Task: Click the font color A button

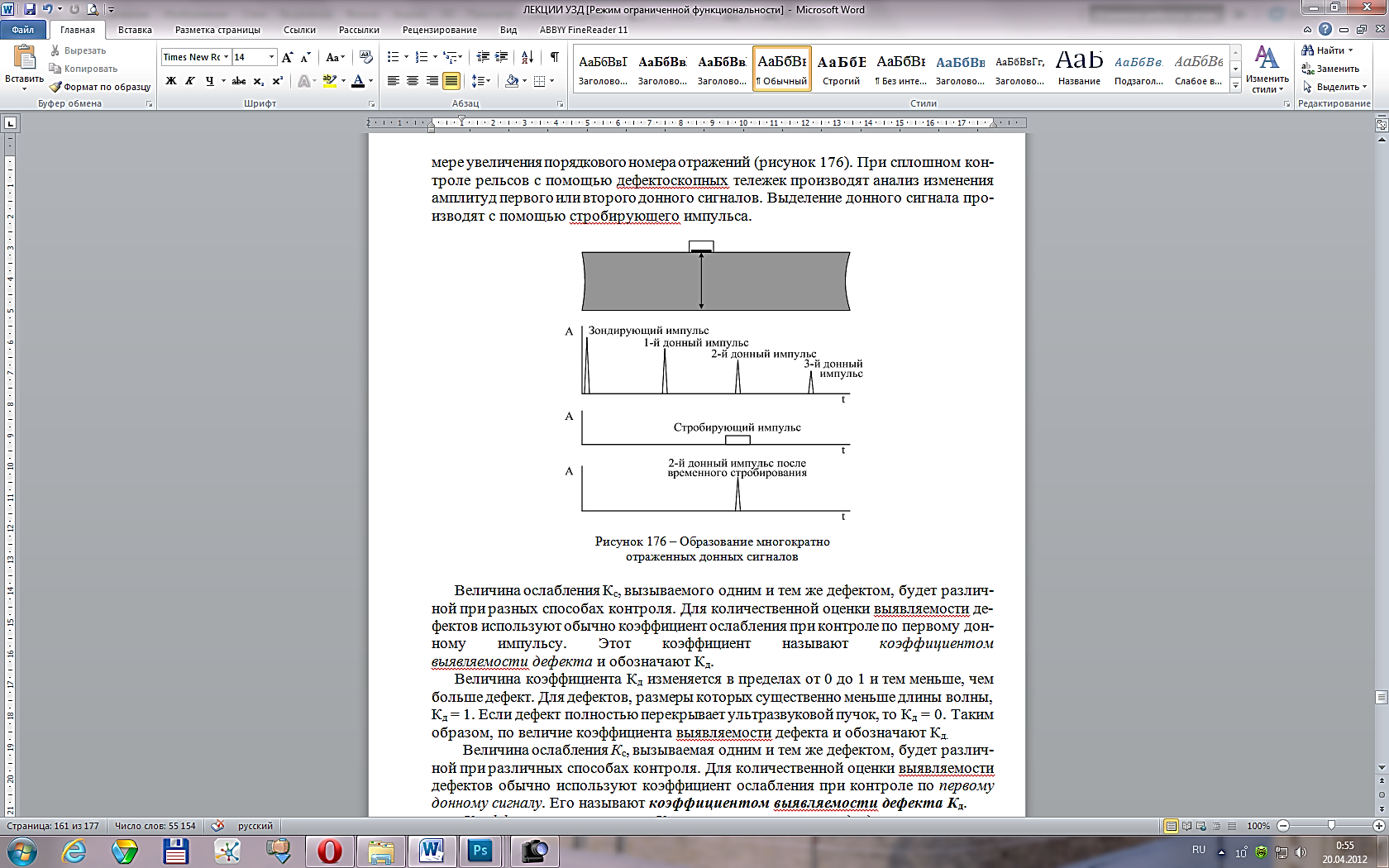Action: (x=358, y=81)
